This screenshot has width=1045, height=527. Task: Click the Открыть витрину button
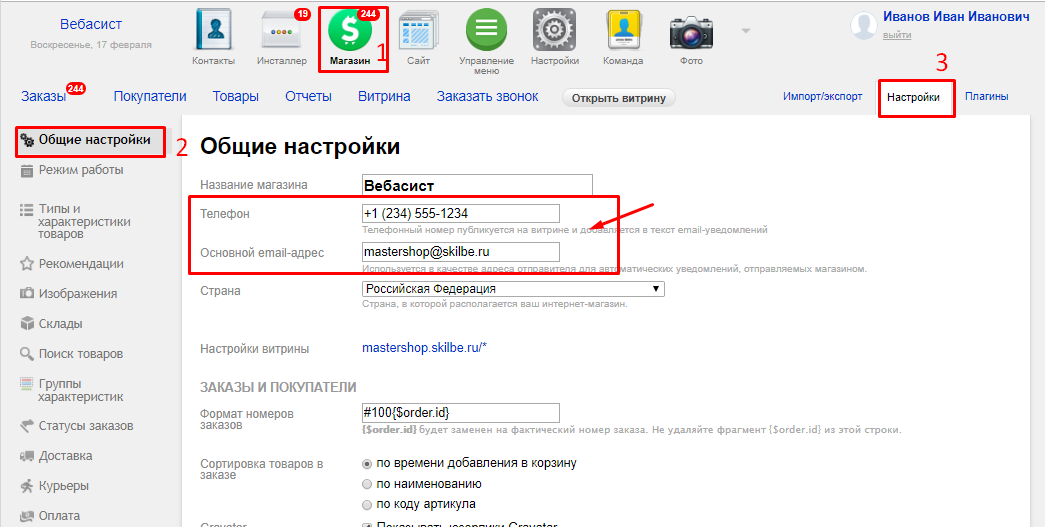pos(618,99)
